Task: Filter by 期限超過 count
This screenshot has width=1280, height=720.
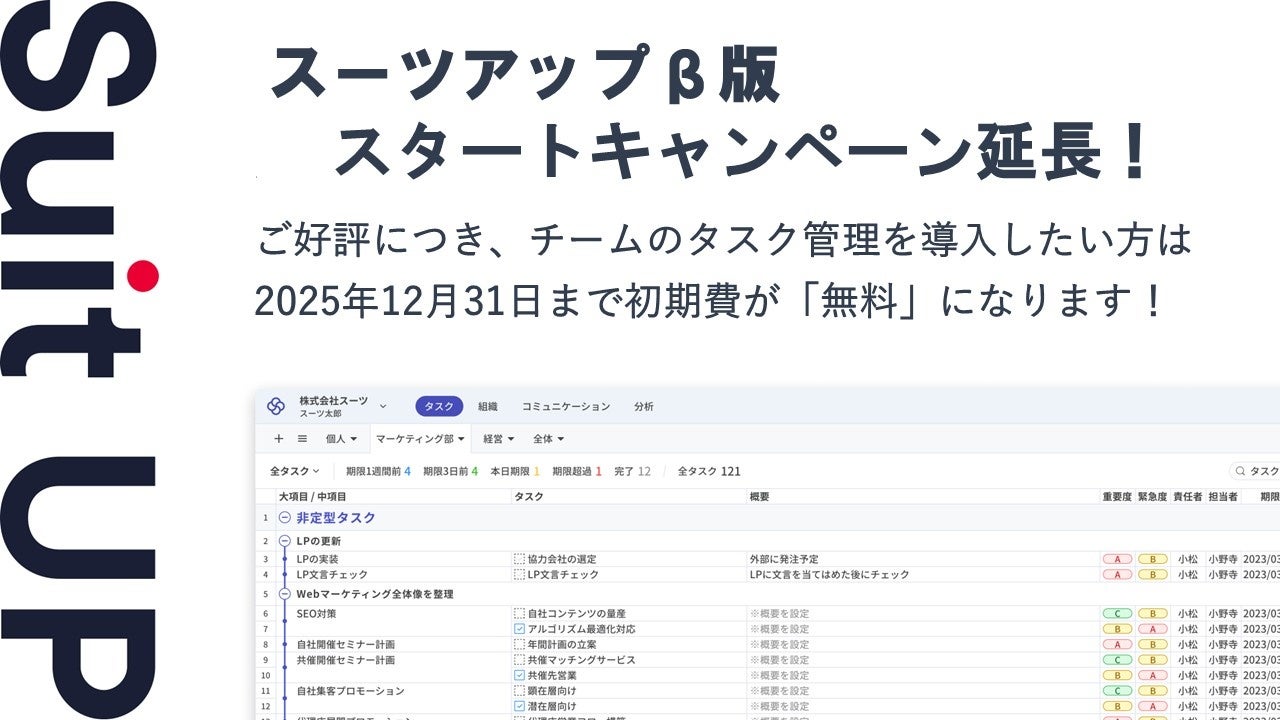Action: [x=577, y=471]
